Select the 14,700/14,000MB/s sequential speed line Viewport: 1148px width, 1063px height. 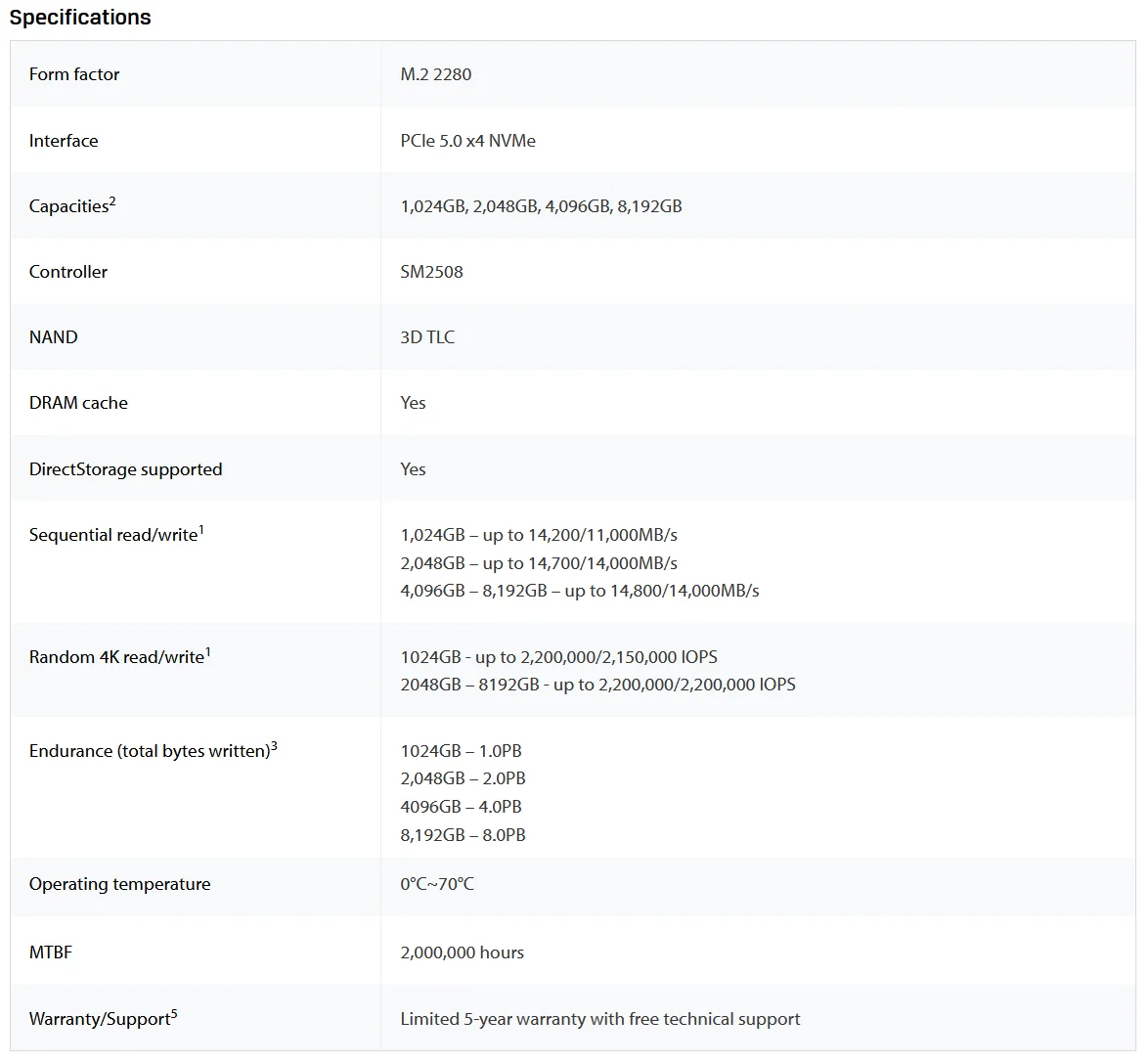539,563
